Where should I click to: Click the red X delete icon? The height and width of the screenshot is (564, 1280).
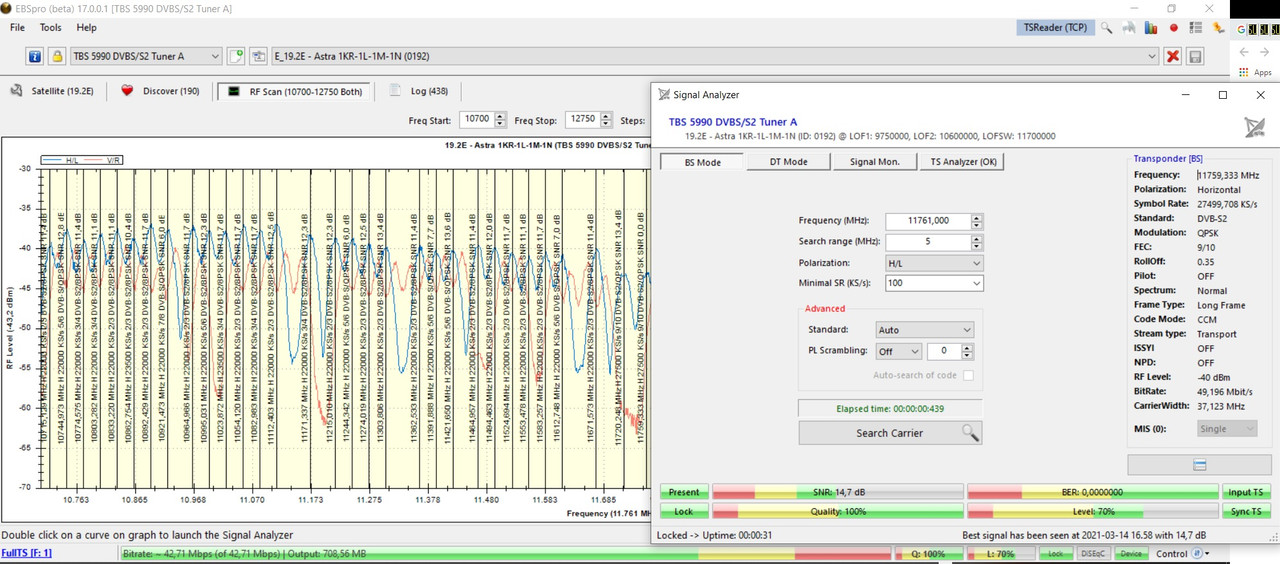coord(1172,56)
